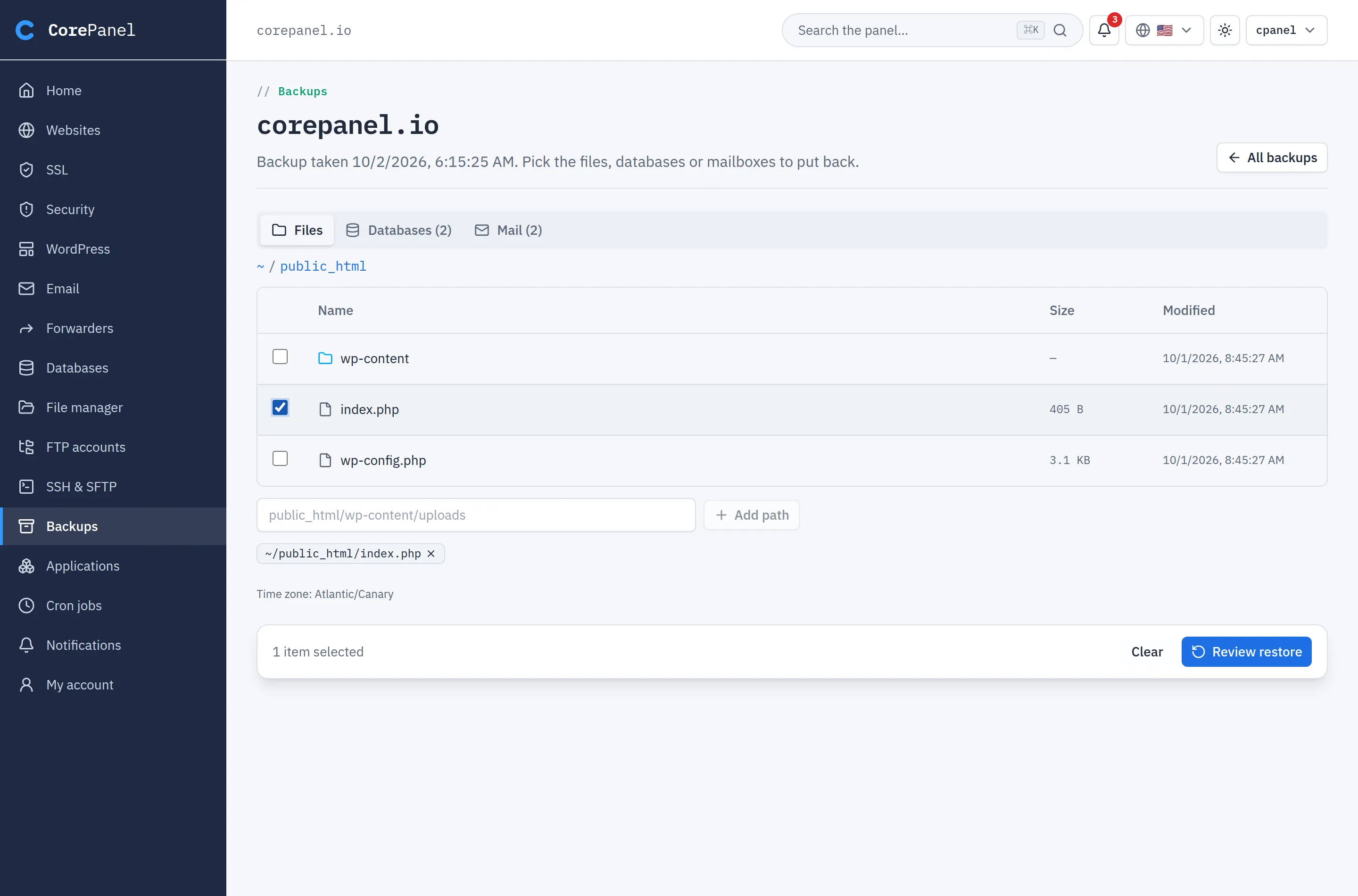Open SSH & SFTP in sidebar

pyautogui.click(x=113, y=487)
